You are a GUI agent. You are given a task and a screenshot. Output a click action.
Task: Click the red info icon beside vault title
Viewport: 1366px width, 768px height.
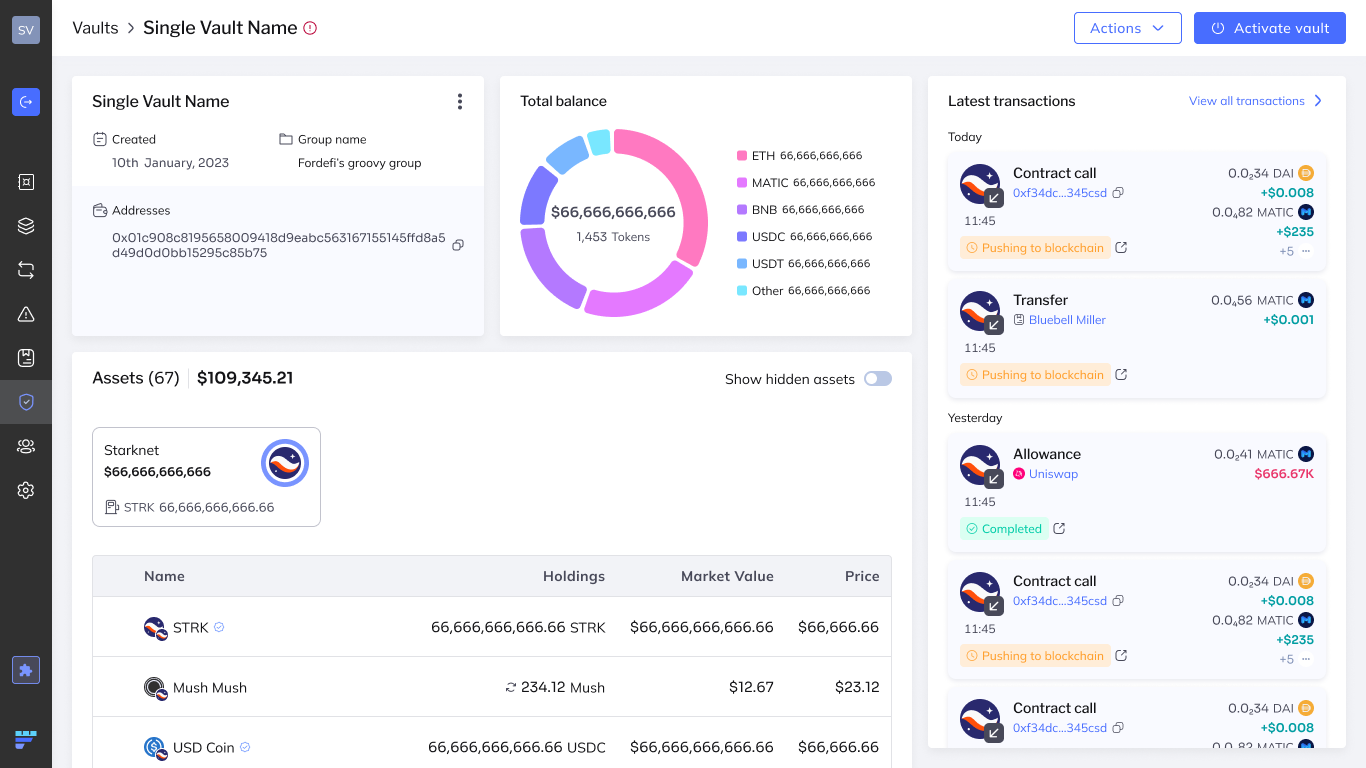pos(310,28)
